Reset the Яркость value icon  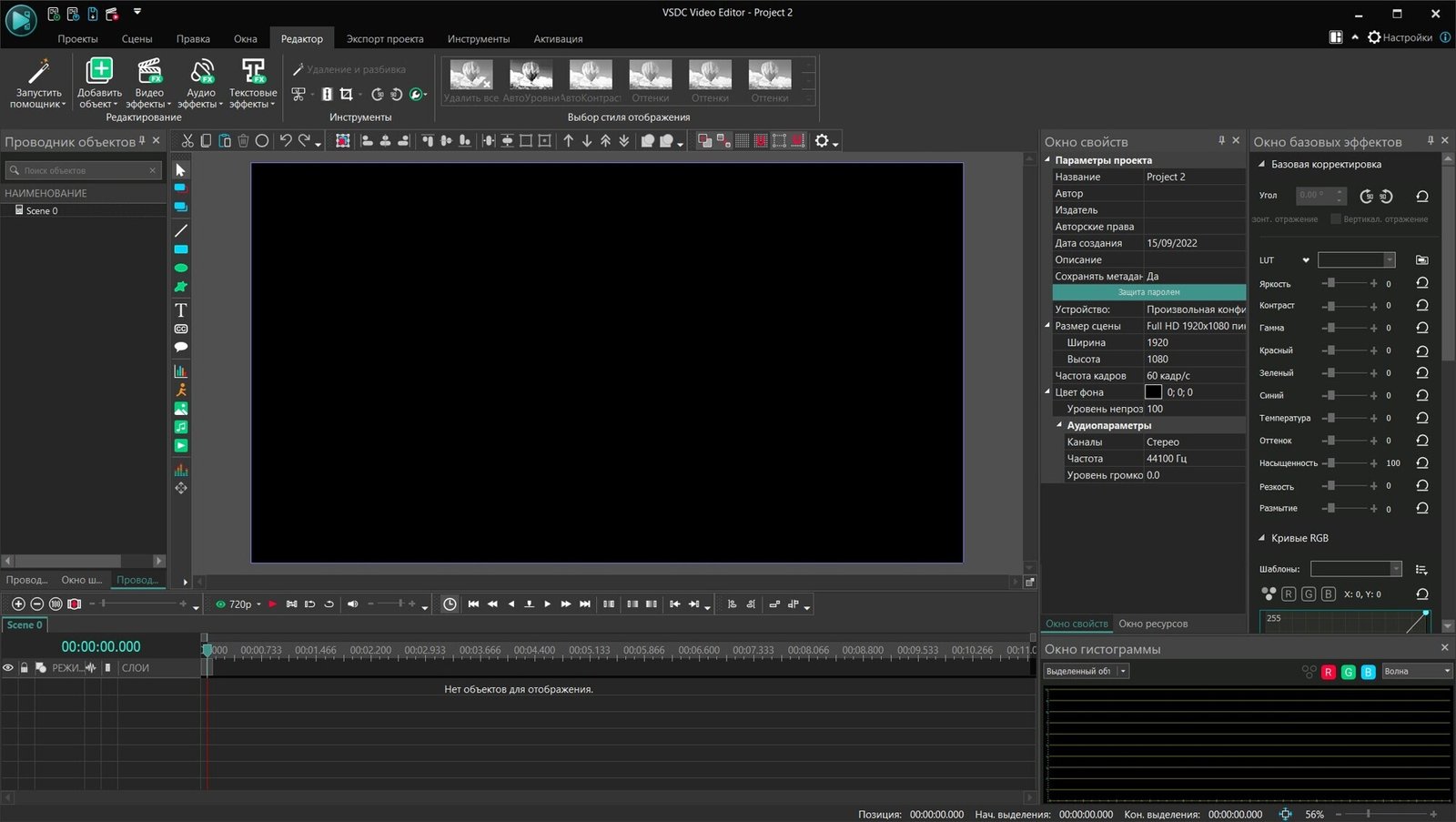[1422, 283]
